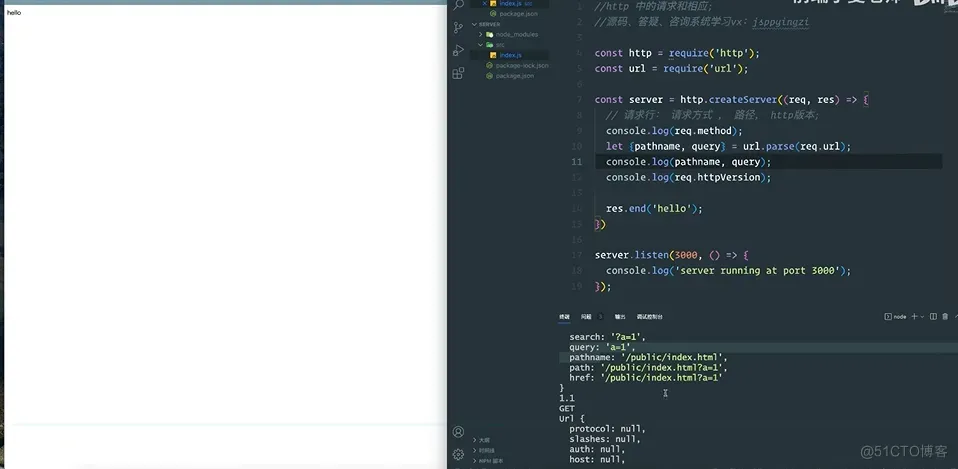Close index.js in the open editors list
958x469 pixels.
click(x=484, y=4)
